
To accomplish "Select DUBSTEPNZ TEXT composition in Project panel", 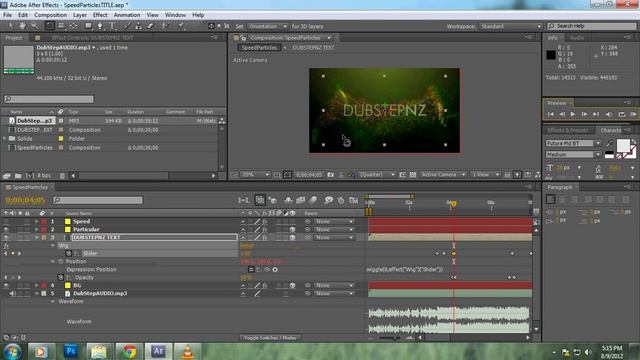I will [x=35, y=130].
